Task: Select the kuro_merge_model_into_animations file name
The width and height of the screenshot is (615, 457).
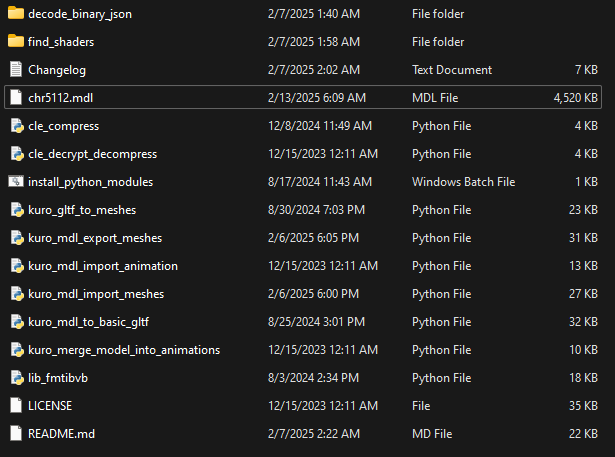Action: click(x=124, y=350)
